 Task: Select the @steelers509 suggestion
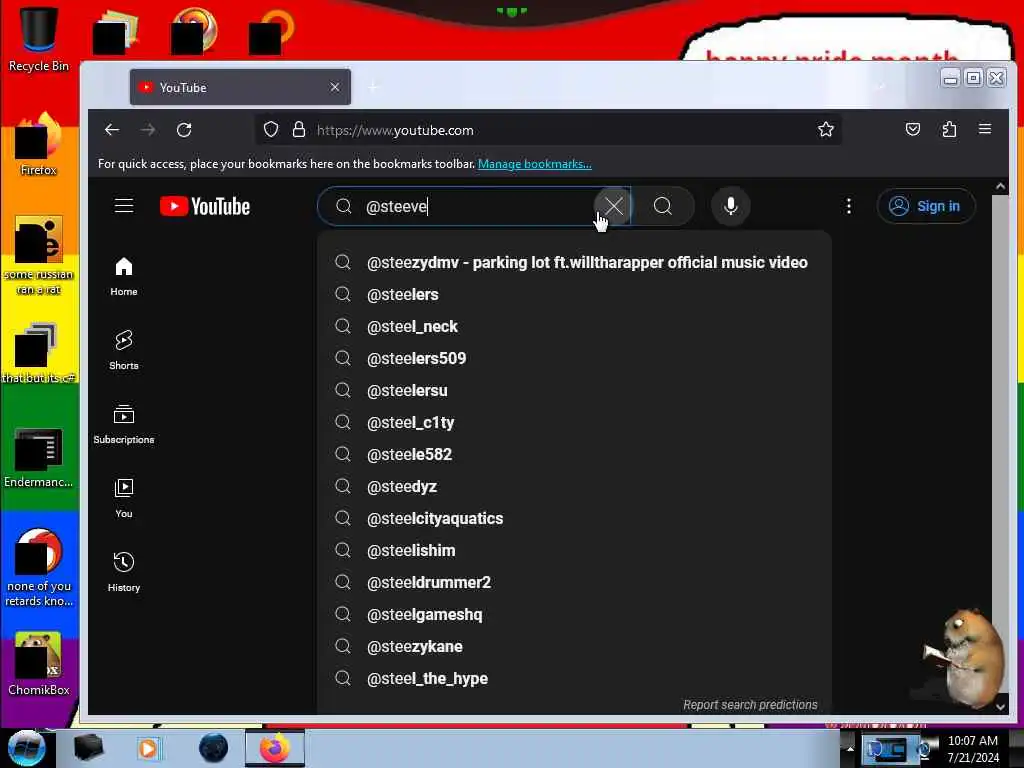574,359
